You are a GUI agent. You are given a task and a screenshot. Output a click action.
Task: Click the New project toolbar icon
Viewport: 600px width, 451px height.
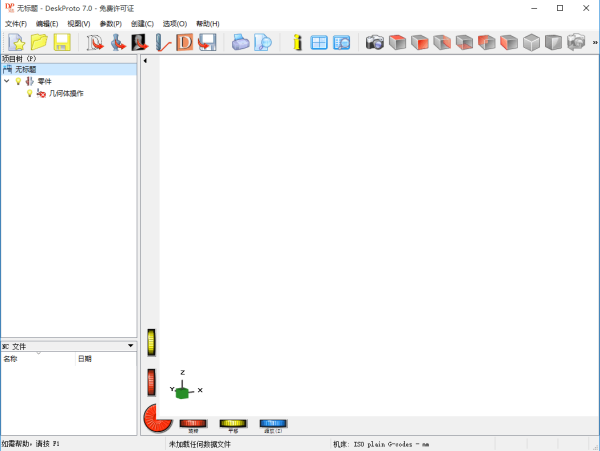17,42
